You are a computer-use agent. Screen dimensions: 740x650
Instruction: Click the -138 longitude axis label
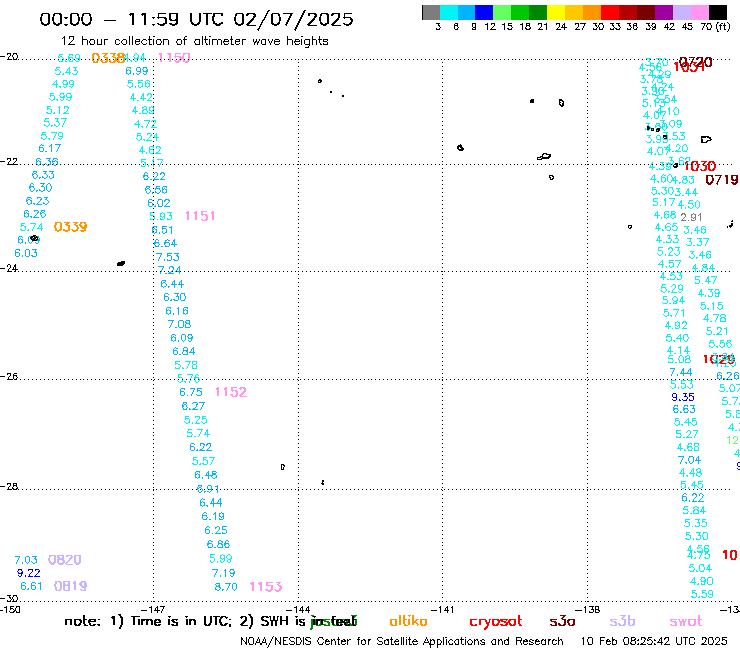pyautogui.click(x=588, y=609)
